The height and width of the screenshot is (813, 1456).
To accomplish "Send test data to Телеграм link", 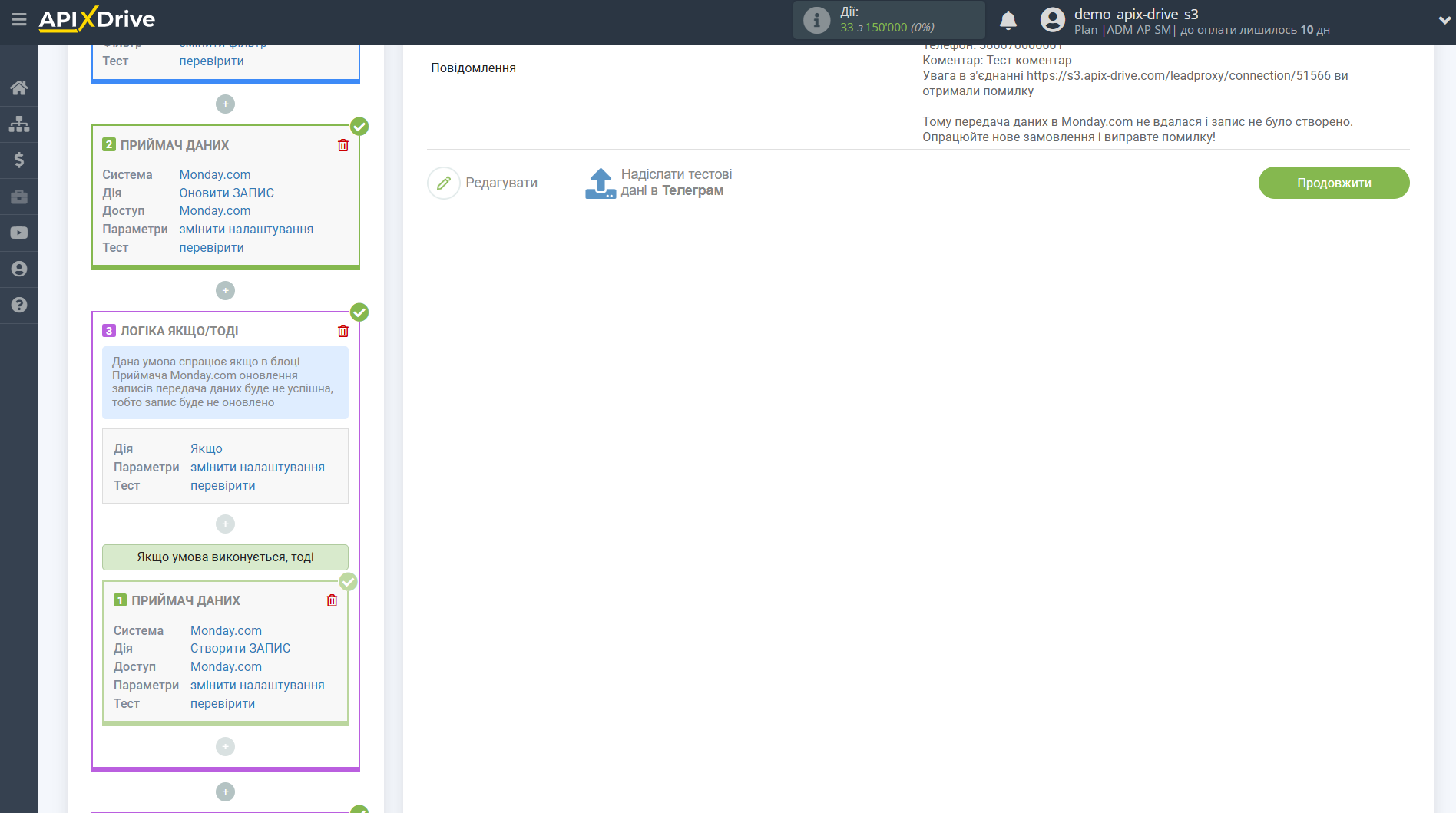I will pos(676,183).
